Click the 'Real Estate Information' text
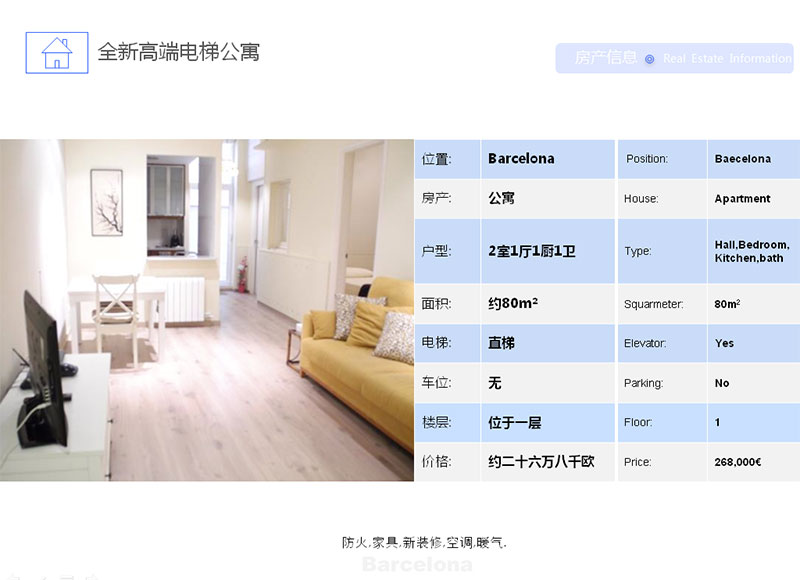The width and height of the screenshot is (800, 580). [x=727, y=59]
